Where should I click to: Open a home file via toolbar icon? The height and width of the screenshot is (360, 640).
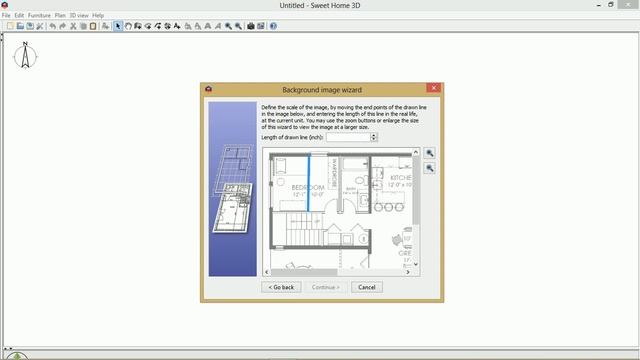click(x=20, y=26)
